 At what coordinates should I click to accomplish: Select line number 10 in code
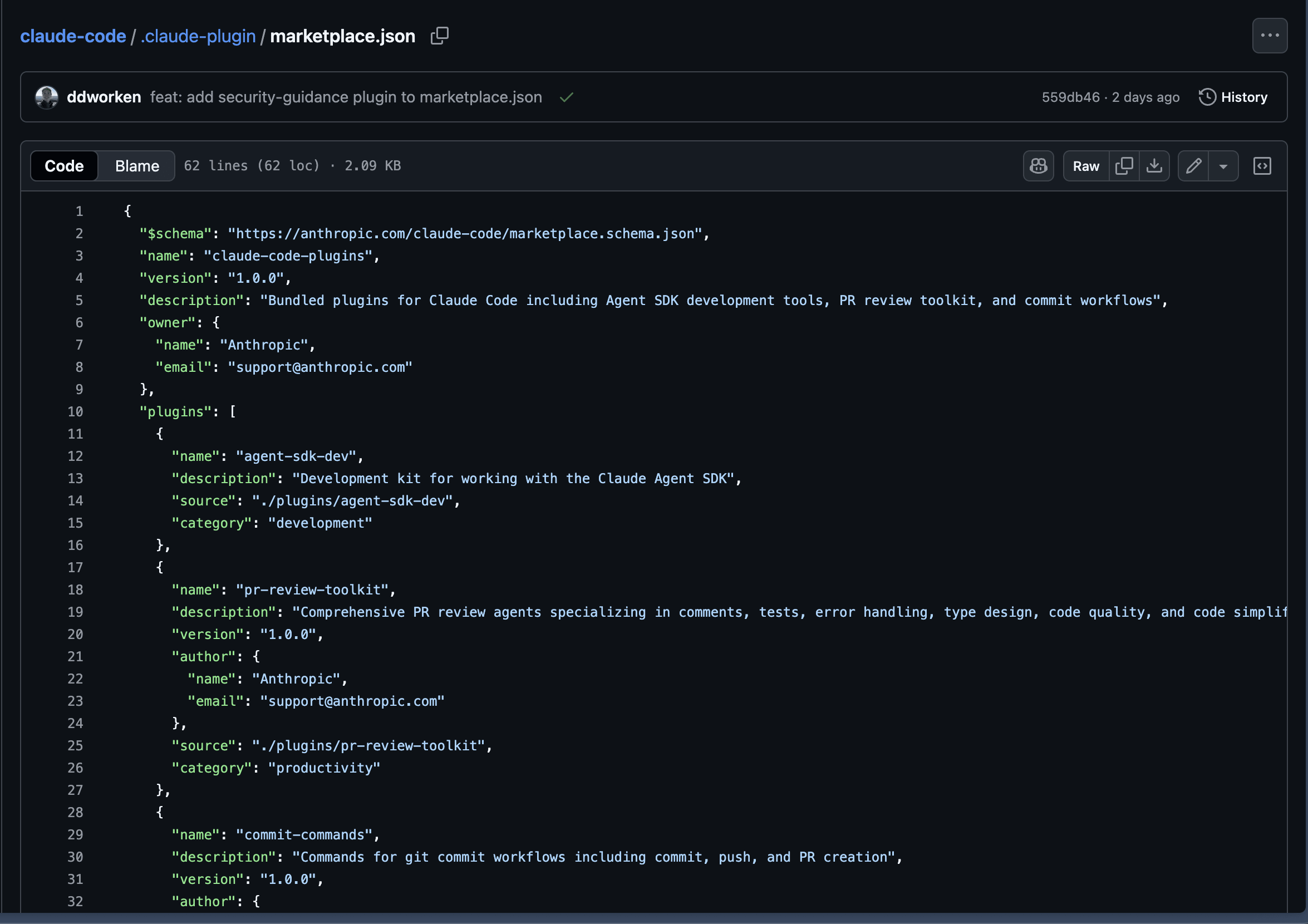(75, 412)
